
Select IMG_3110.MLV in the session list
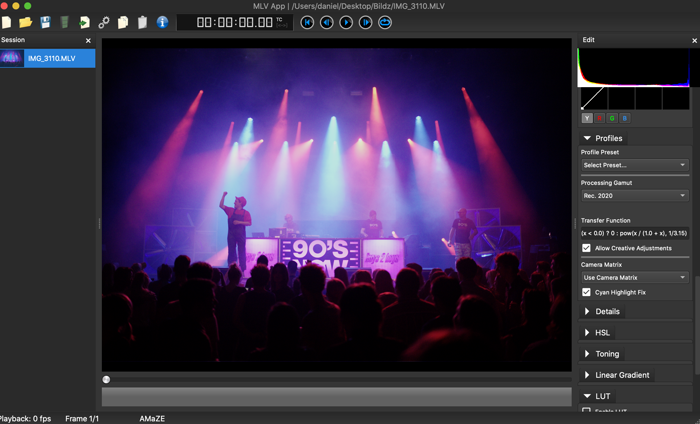[x=47, y=58]
